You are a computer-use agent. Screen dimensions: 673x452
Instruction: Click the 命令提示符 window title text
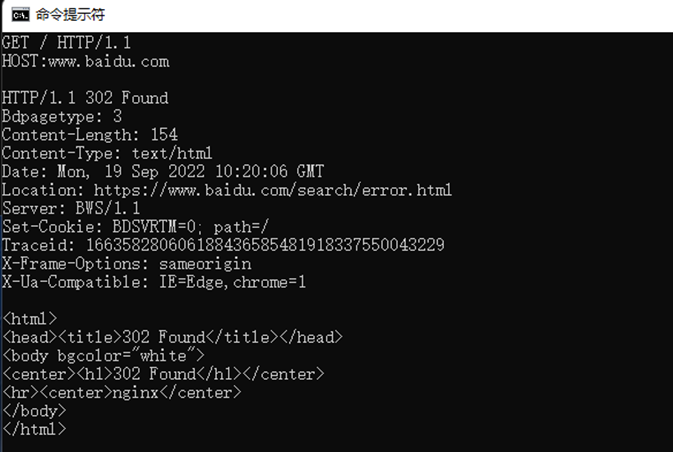(x=70, y=15)
